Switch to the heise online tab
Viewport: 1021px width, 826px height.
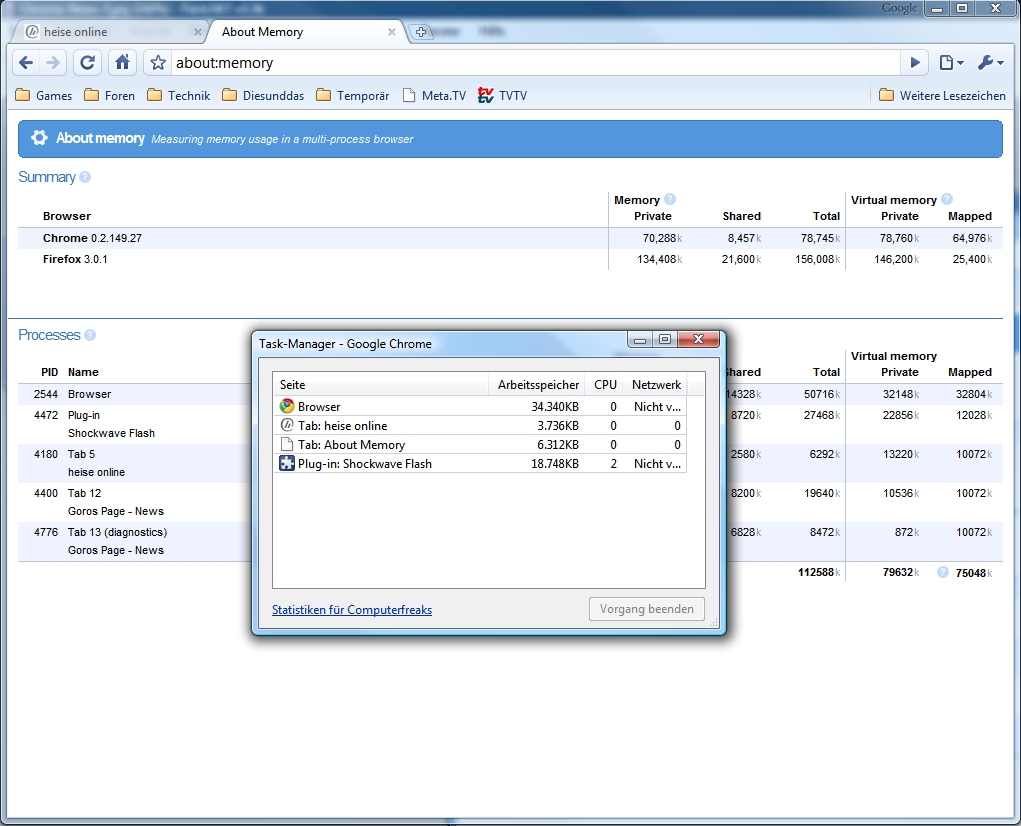(111, 32)
